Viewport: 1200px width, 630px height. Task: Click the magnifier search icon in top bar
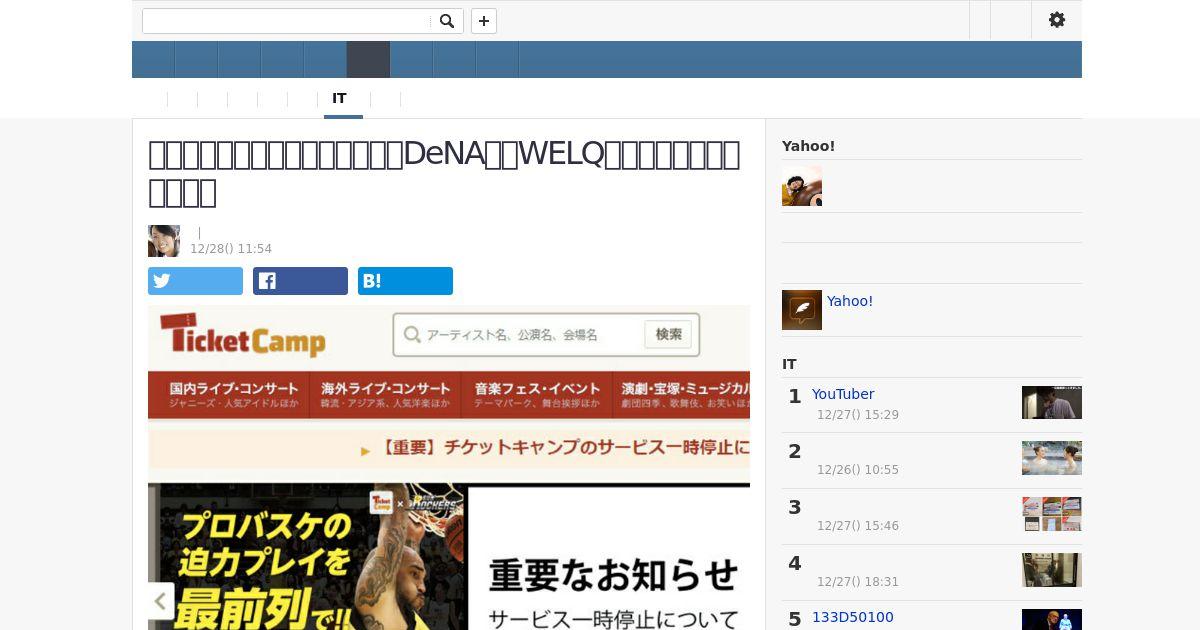[x=447, y=21]
